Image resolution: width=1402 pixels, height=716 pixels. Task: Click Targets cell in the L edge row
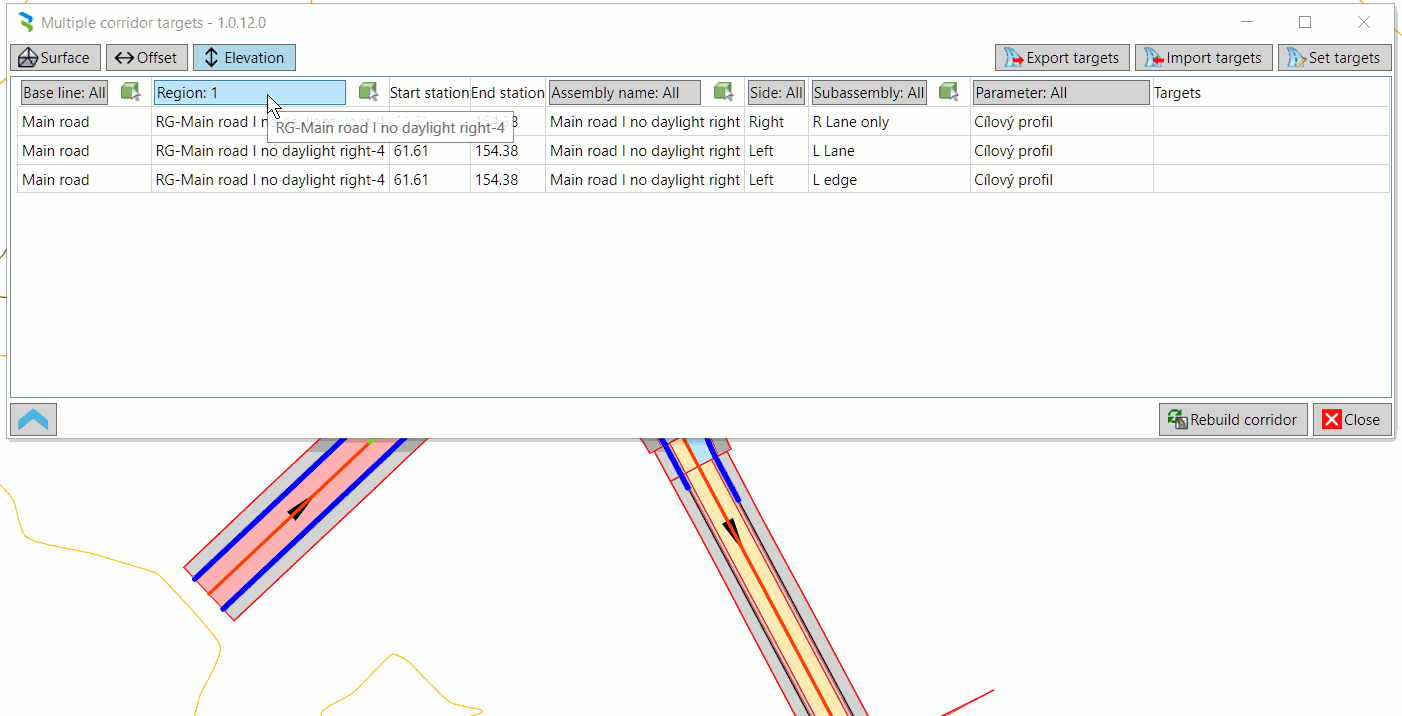[1271, 180]
